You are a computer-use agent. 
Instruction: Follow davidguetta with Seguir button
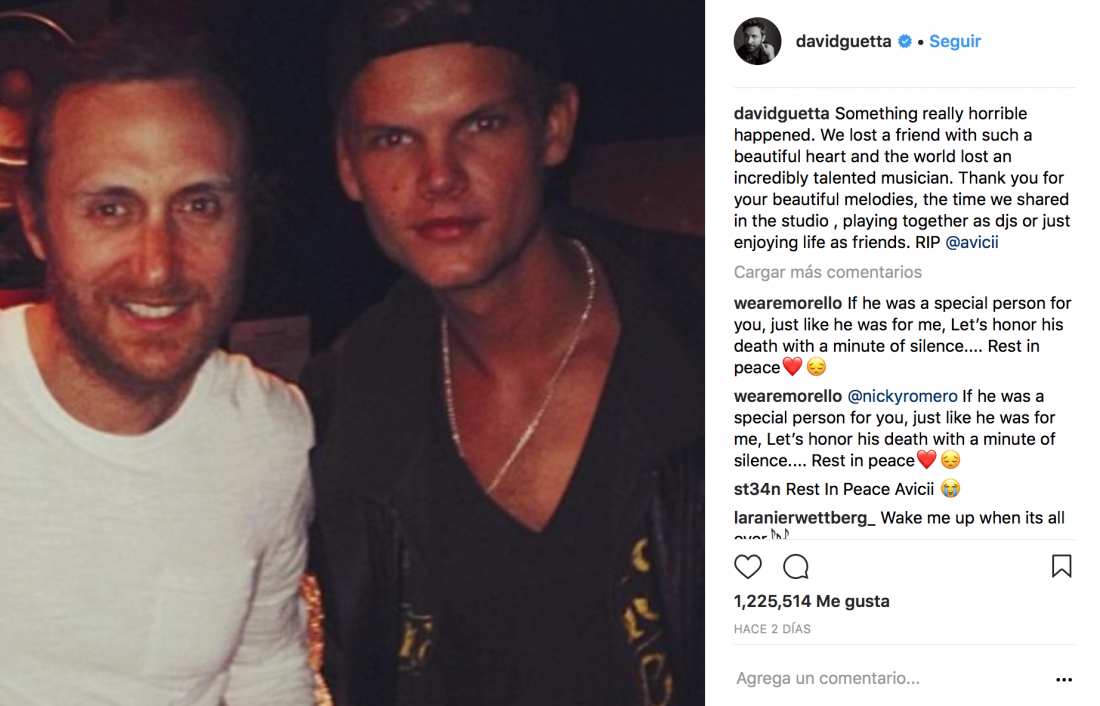click(x=955, y=41)
